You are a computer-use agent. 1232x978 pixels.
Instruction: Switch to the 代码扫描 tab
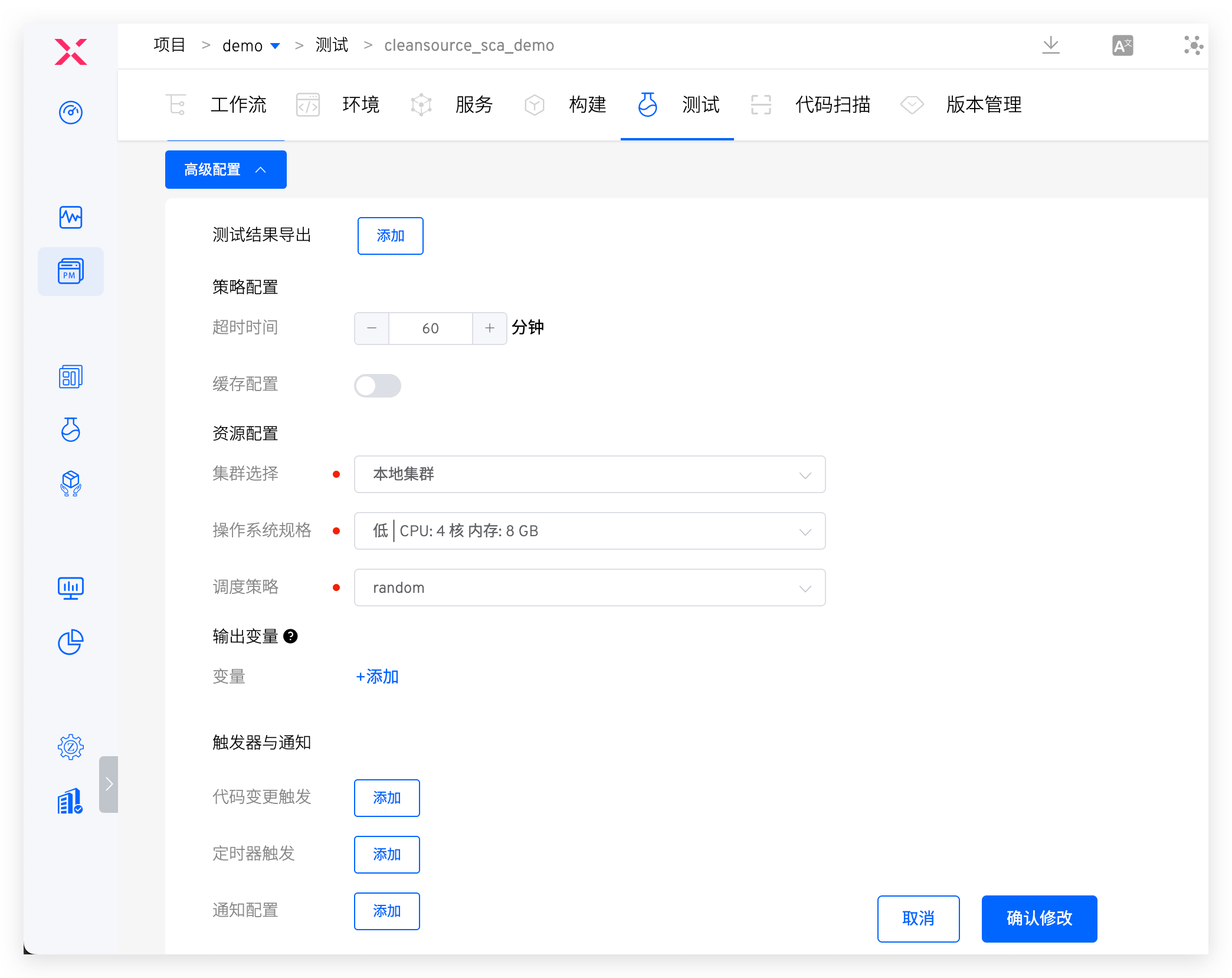(x=833, y=104)
